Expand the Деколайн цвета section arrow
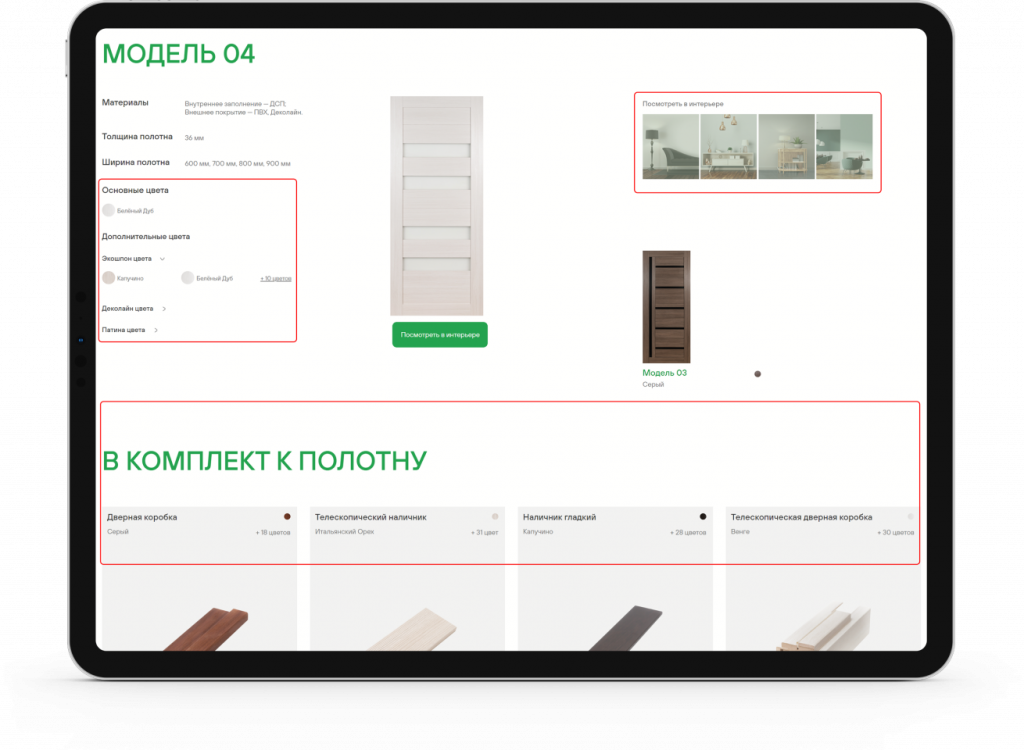This screenshot has height=750, width=1024. [x=164, y=308]
